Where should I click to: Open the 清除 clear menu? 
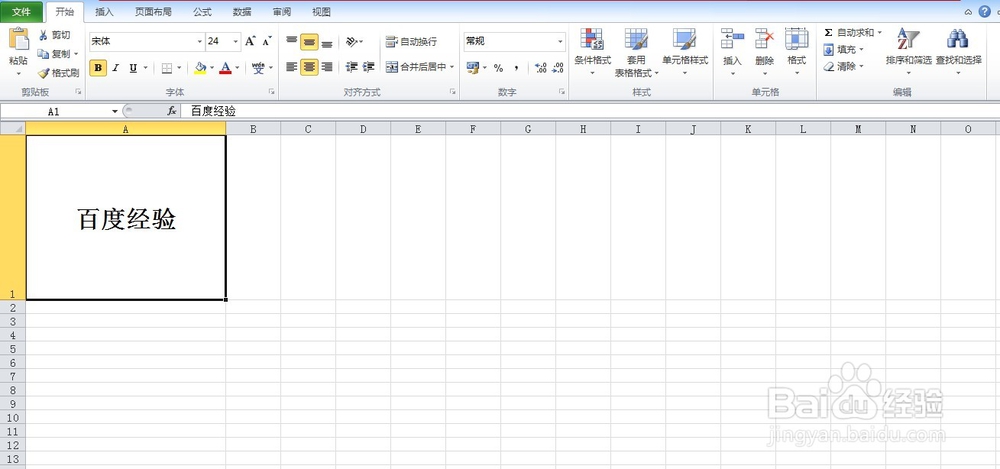pyautogui.click(x=843, y=66)
